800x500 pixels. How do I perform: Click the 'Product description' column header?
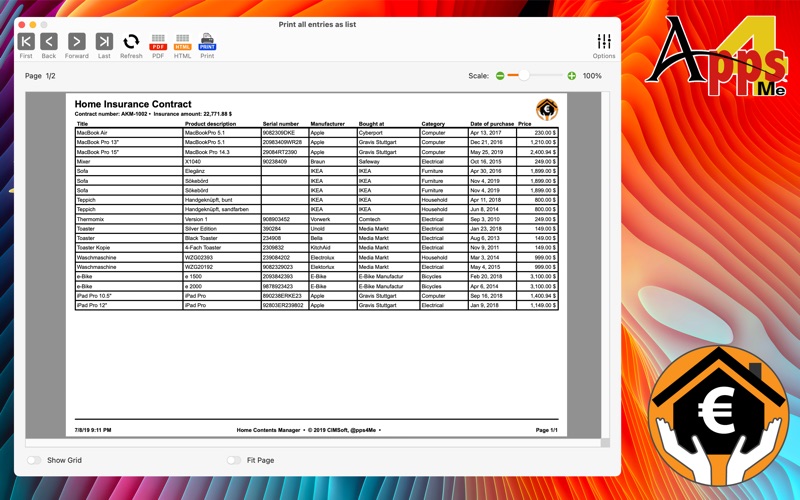210,123
